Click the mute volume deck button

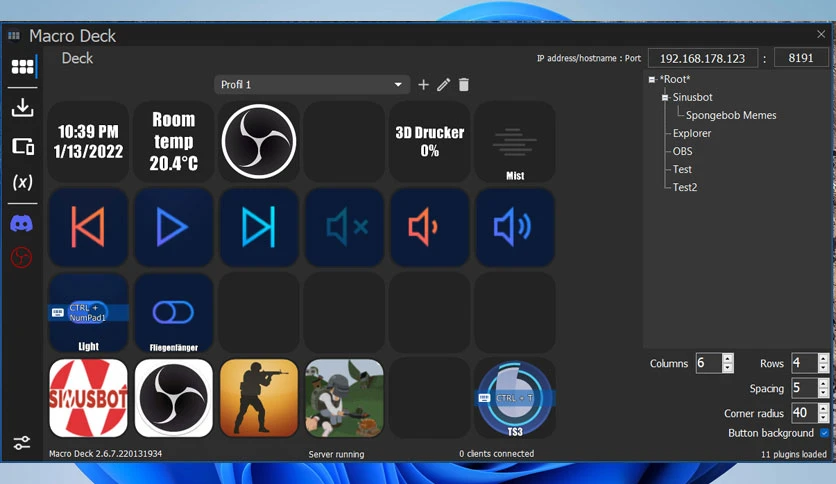(x=344, y=227)
